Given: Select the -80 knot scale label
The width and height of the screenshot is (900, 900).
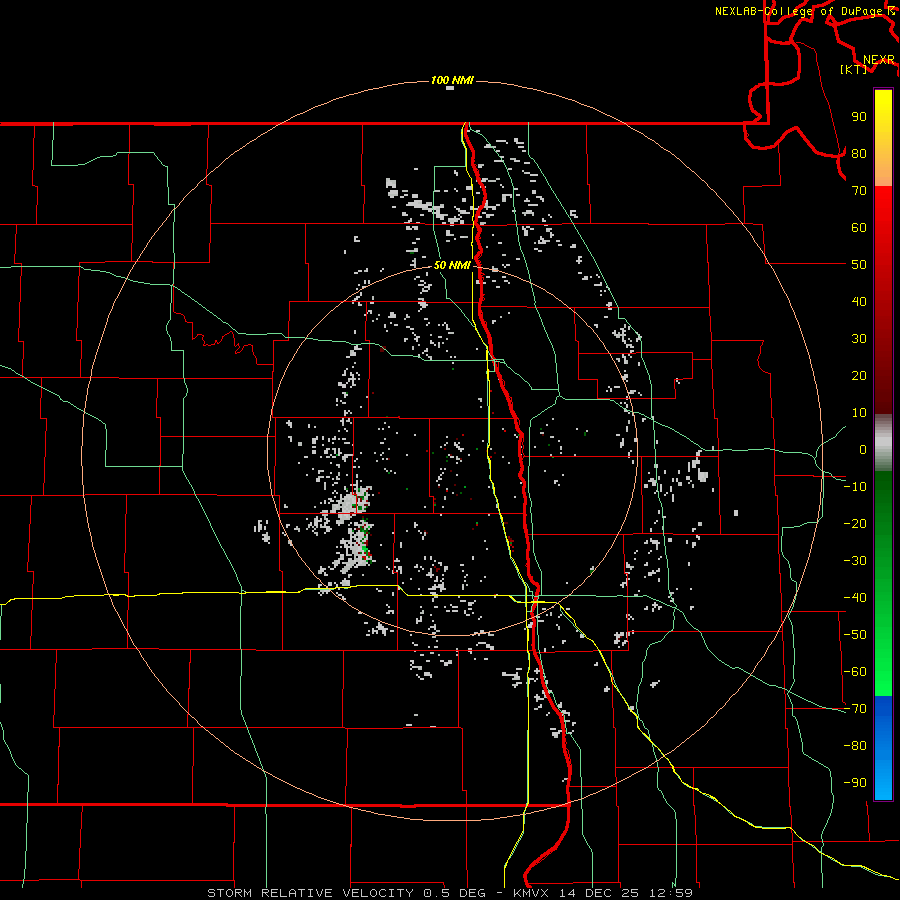Looking at the screenshot, I should click(855, 746).
